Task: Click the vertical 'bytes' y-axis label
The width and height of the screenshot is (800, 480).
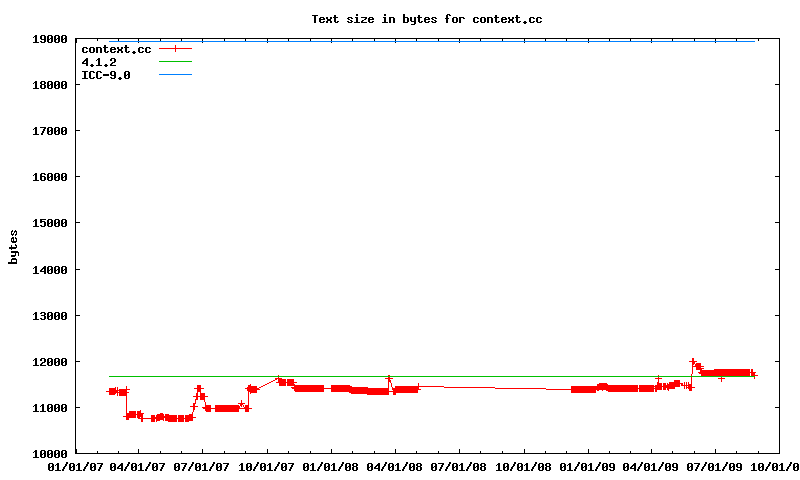Action: point(13,247)
